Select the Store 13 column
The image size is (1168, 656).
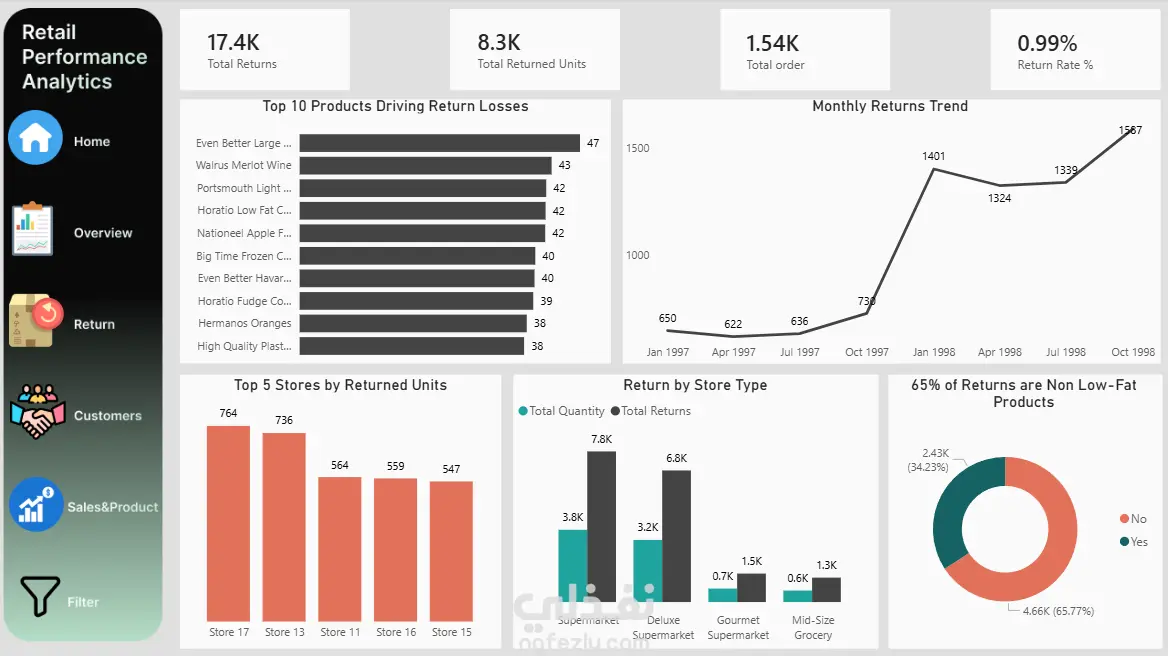pyautogui.click(x=284, y=527)
